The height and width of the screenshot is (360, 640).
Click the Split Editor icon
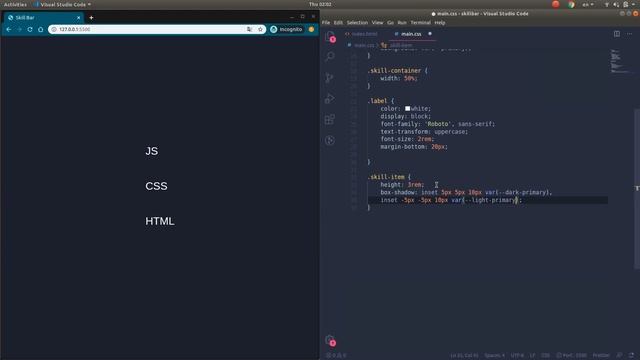click(617, 34)
